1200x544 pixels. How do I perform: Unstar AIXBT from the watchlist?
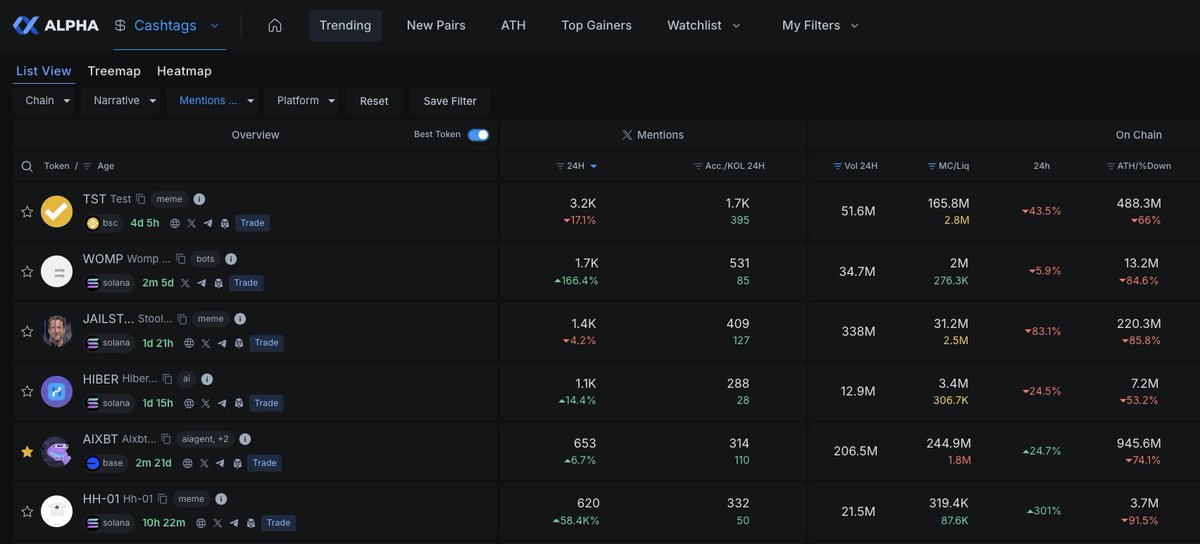[x=27, y=452]
